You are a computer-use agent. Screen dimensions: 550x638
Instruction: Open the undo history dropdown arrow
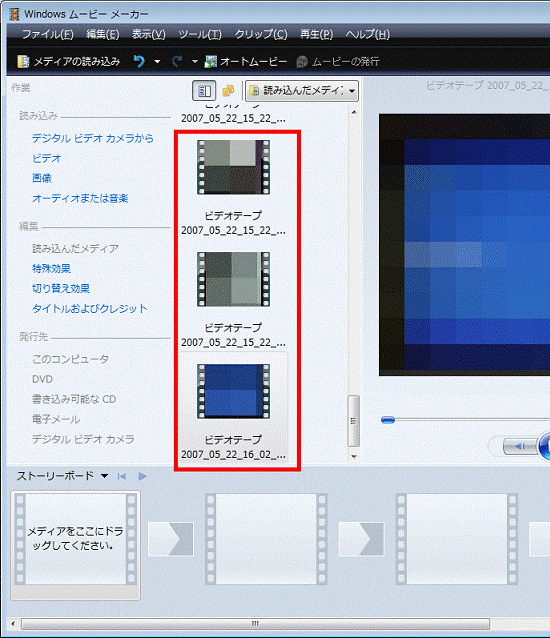pos(157,62)
